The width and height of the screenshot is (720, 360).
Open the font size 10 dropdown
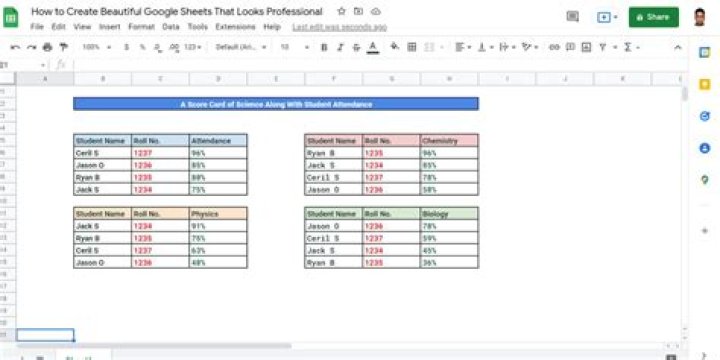tap(294, 47)
